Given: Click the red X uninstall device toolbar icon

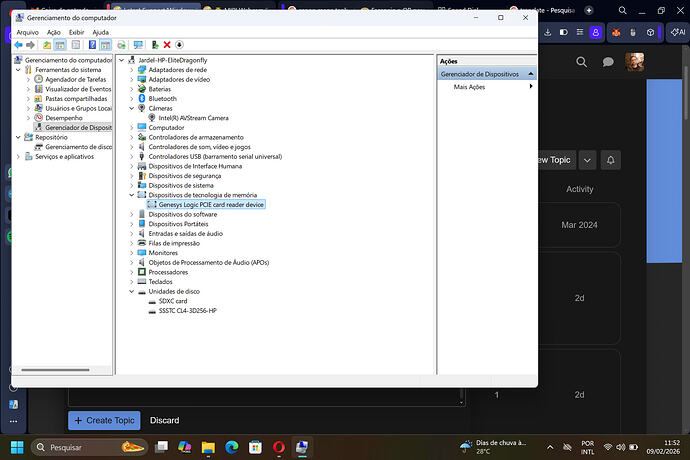Looking at the screenshot, I should click(167, 45).
